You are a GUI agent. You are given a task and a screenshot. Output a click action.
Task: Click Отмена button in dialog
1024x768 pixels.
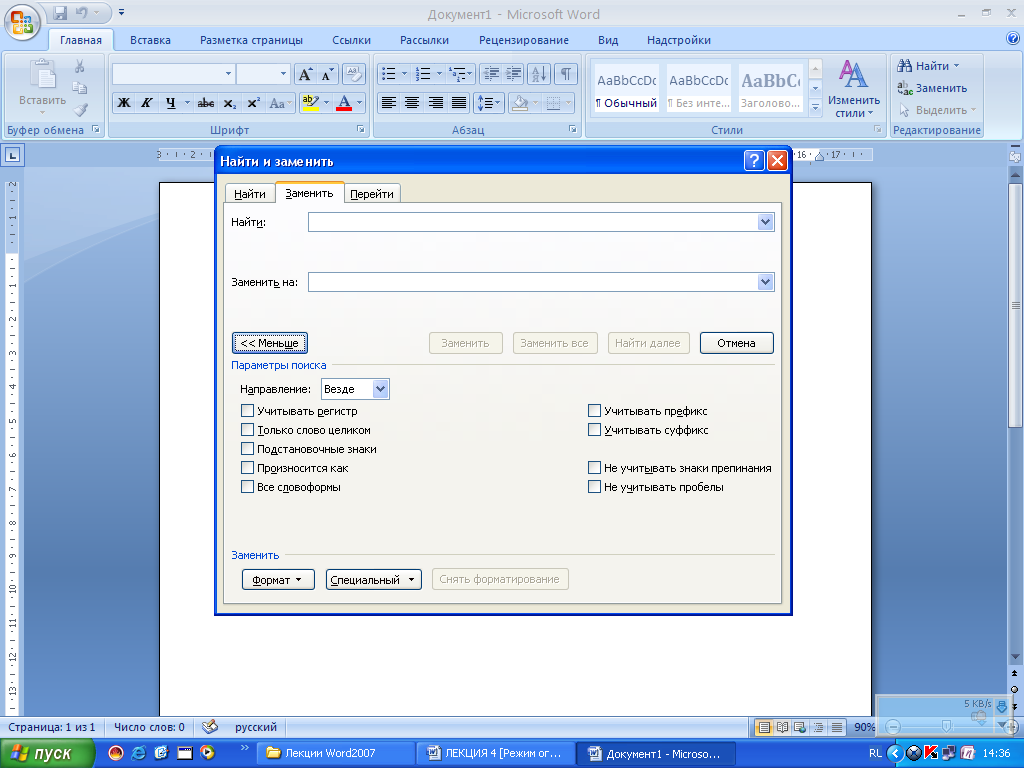(x=737, y=343)
